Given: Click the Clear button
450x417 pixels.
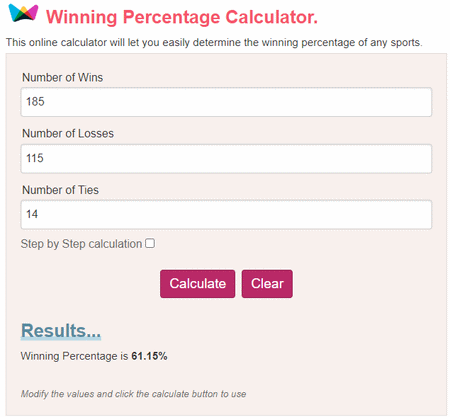Looking at the screenshot, I should [x=267, y=284].
